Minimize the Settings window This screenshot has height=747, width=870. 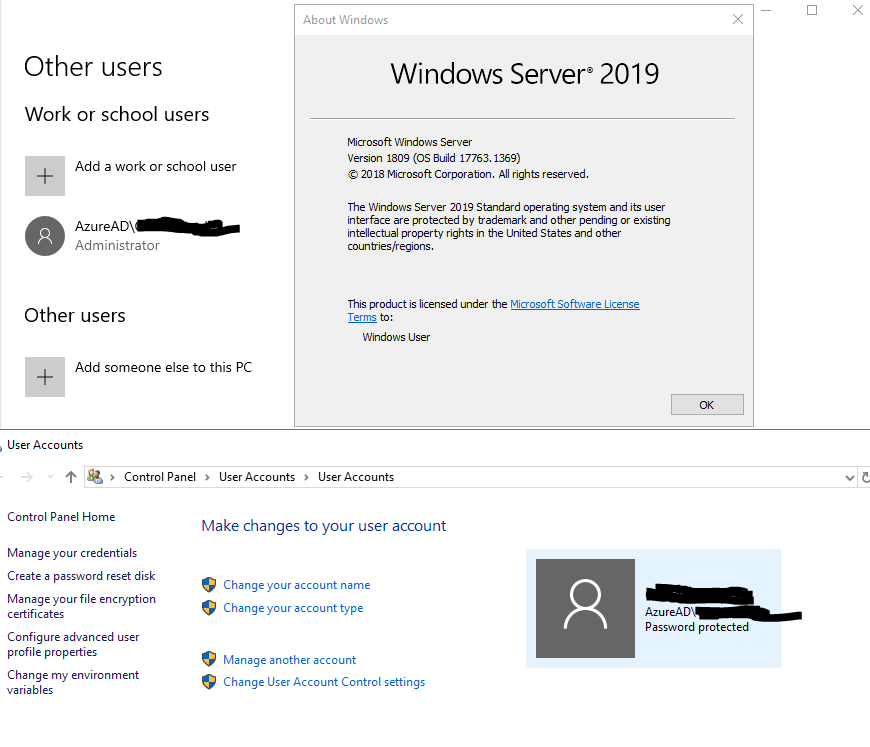pyautogui.click(x=766, y=10)
